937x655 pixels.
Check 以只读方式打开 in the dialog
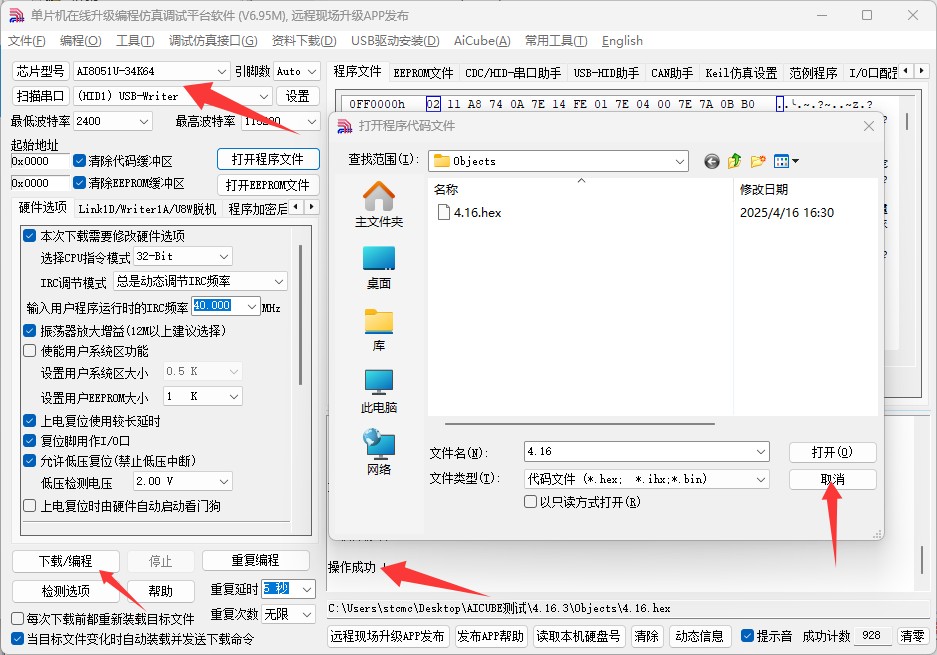[x=530, y=502]
